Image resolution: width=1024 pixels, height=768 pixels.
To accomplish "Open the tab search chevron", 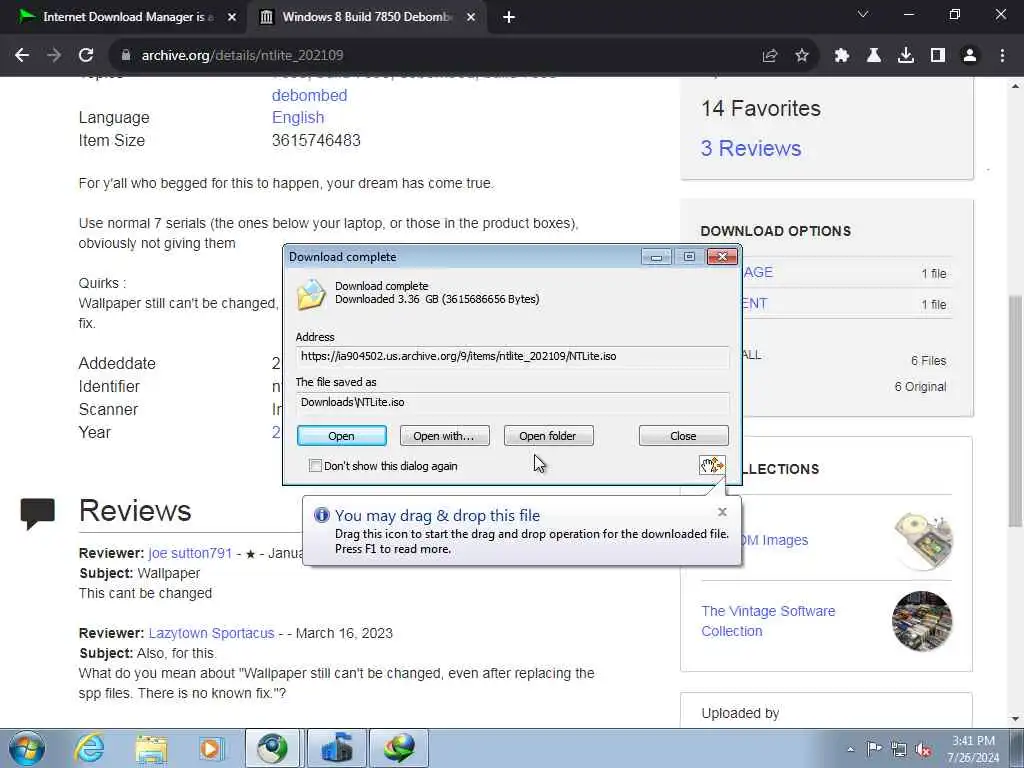I will point(863,14).
